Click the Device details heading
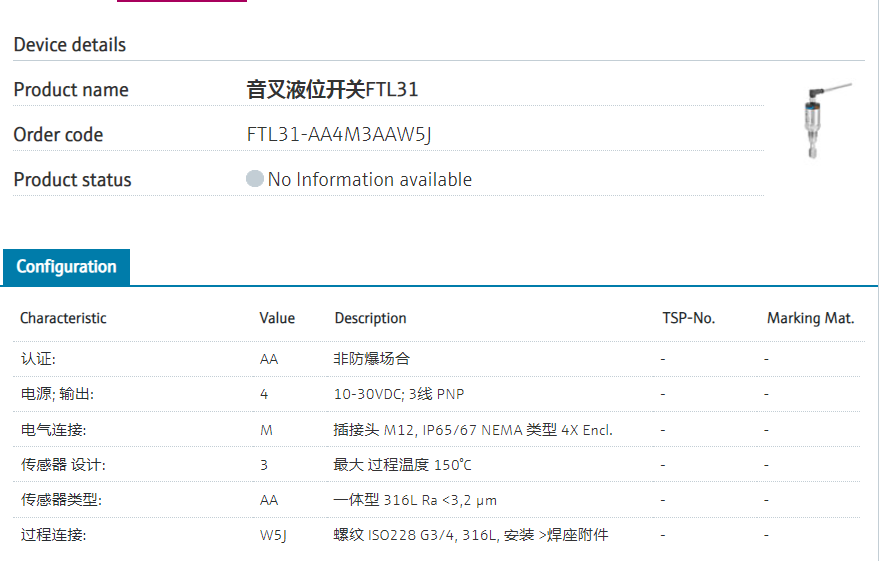The height and width of the screenshot is (561, 883). click(70, 45)
